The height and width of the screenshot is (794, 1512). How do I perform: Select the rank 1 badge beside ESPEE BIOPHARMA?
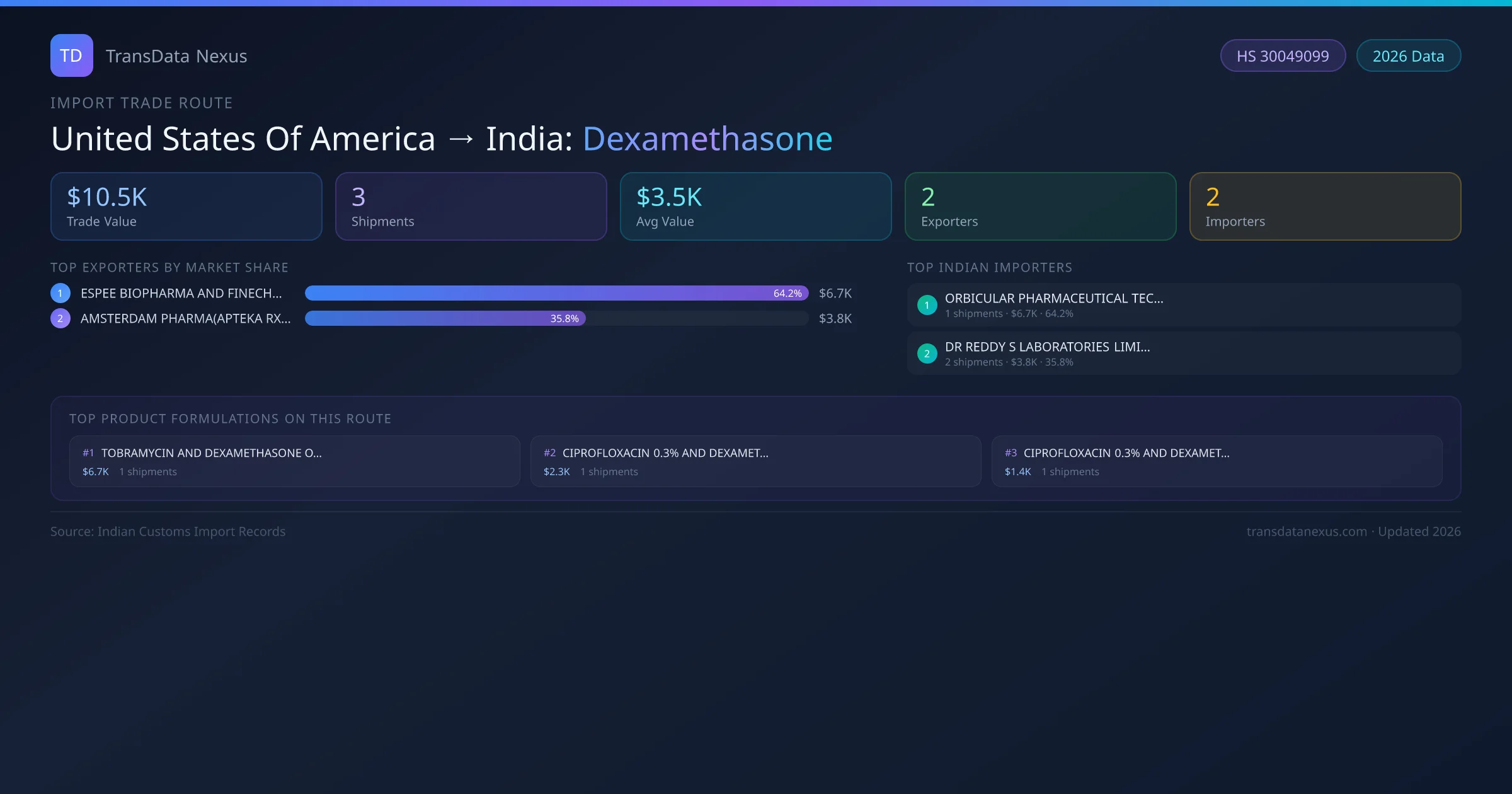click(x=60, y=292)
